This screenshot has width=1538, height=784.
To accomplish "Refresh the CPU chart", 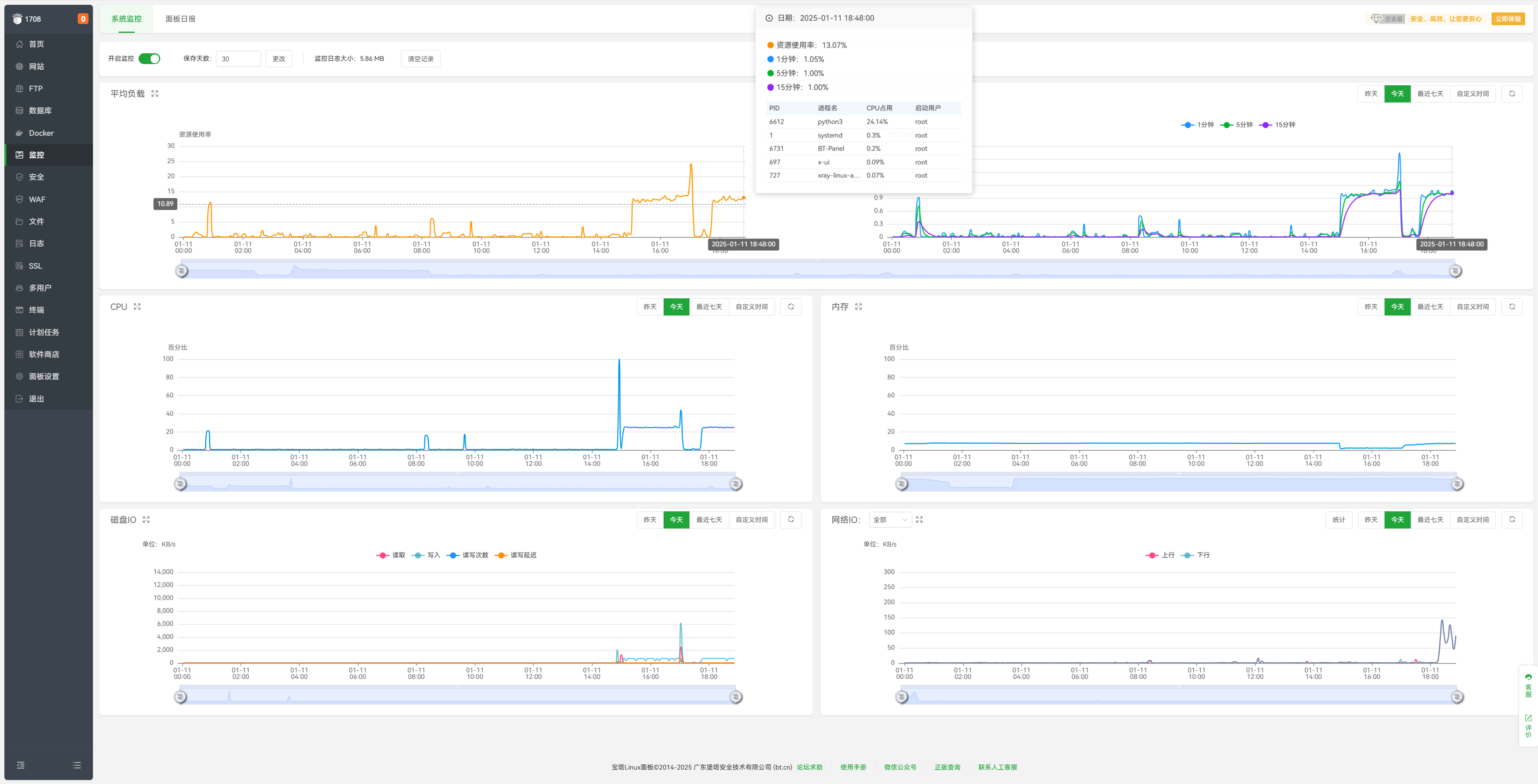I will (791, 306).
